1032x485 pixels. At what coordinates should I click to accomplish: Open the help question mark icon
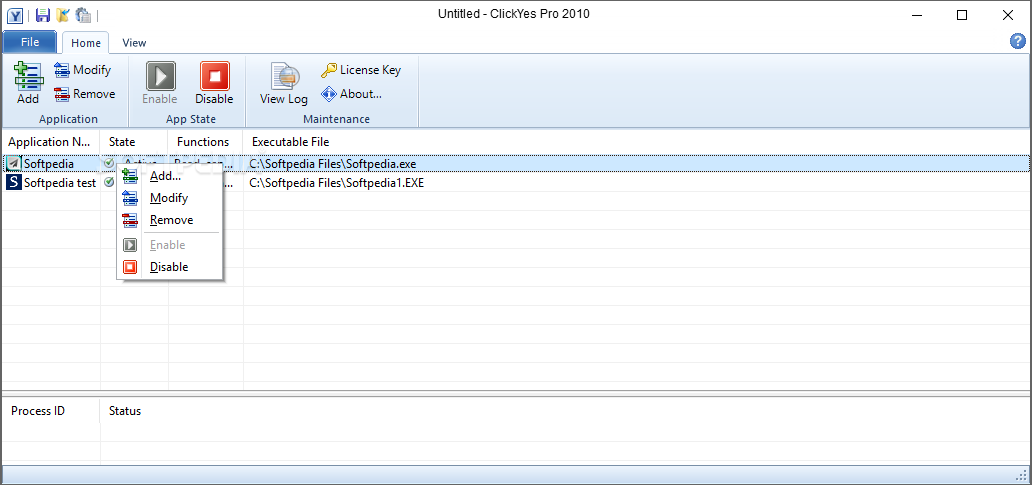tap(1018, 41)
